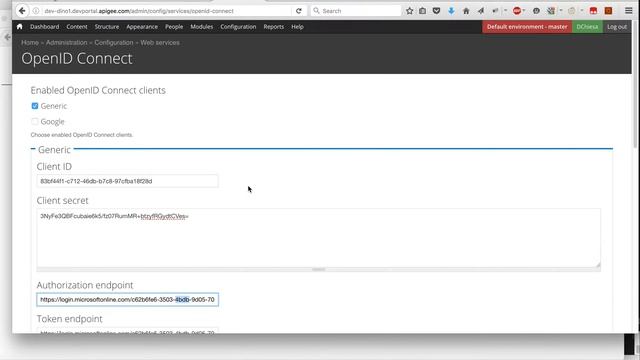Click the Token endpoint field
The height and width of the screenshot is (360, 640).
(x=127, y=330)
